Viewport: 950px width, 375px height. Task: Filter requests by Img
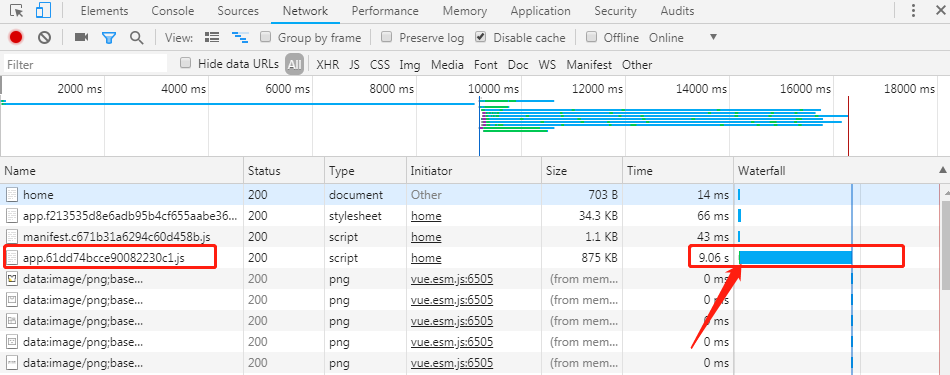coord(410,65)
